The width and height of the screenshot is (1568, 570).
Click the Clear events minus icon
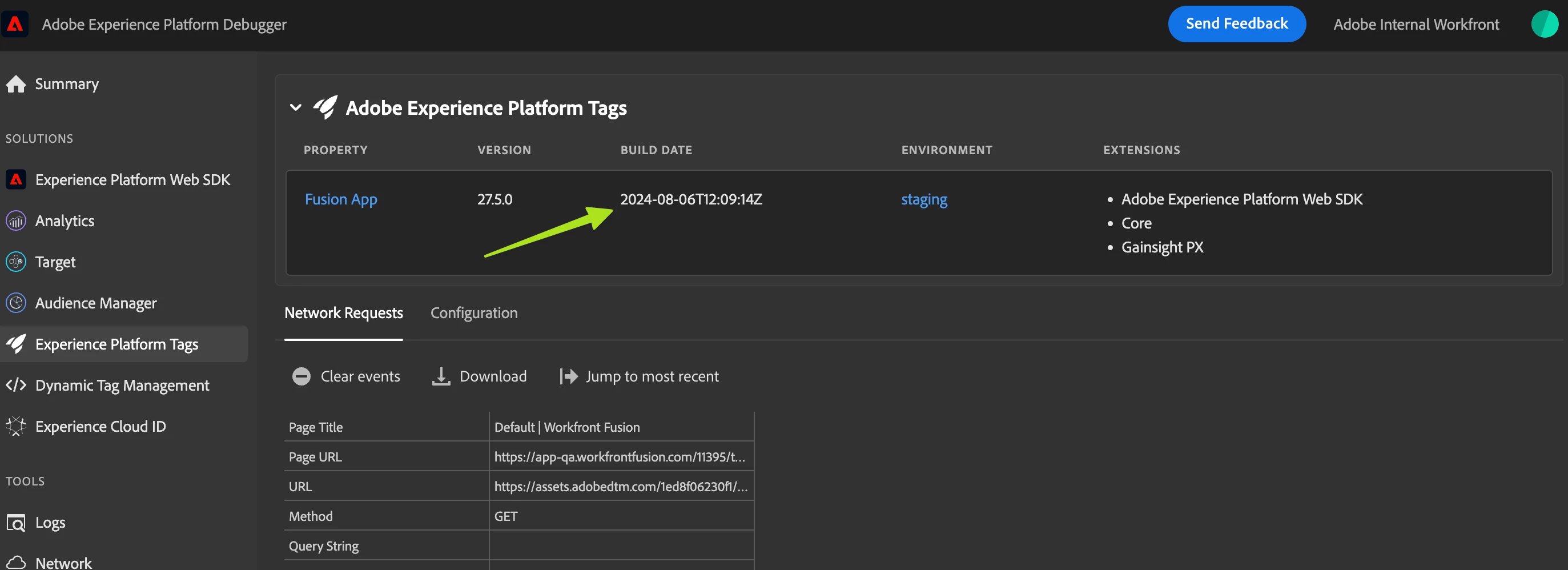[x=301, y=376]
